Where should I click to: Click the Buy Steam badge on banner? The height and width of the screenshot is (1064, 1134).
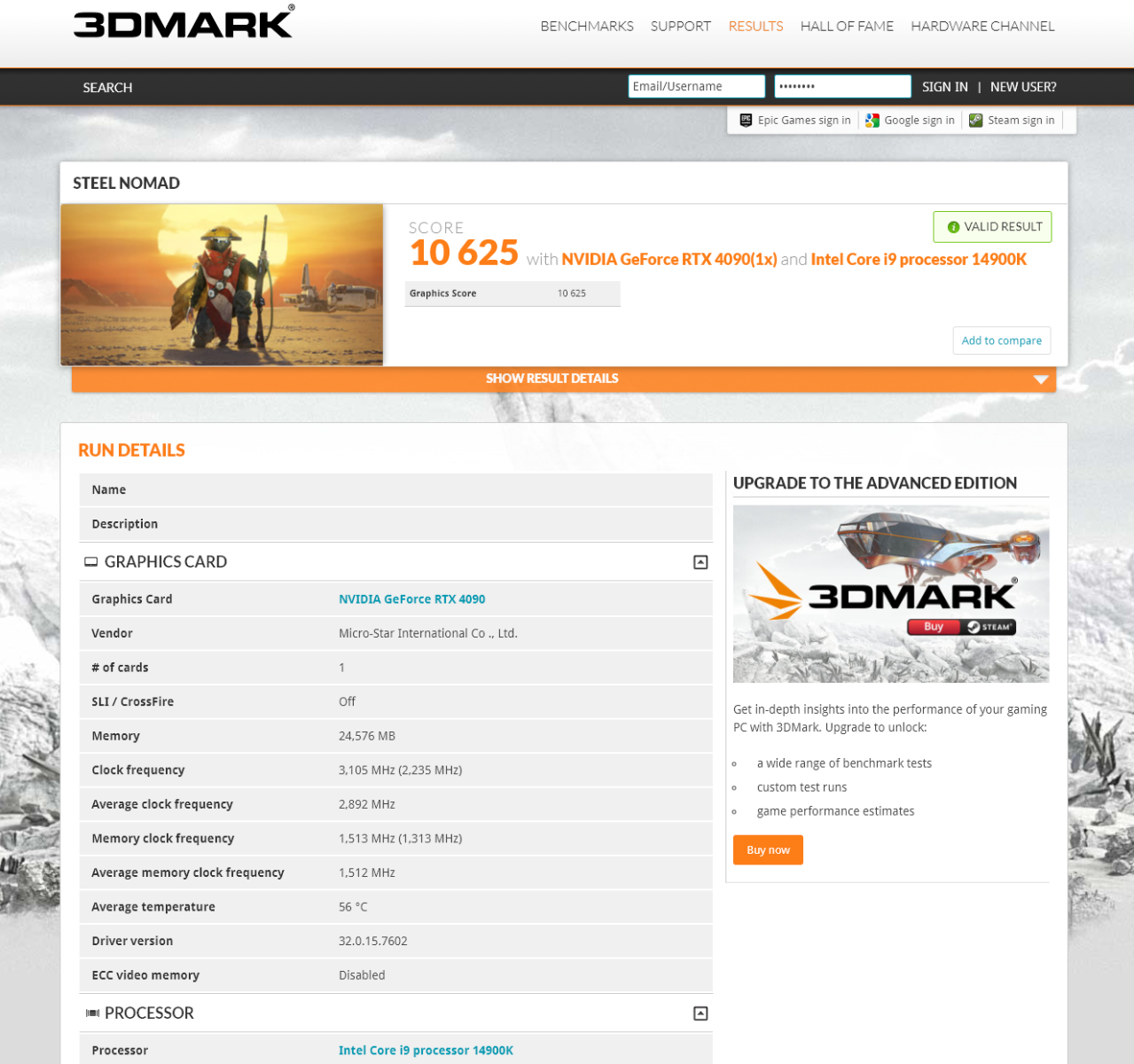[961, 627]
